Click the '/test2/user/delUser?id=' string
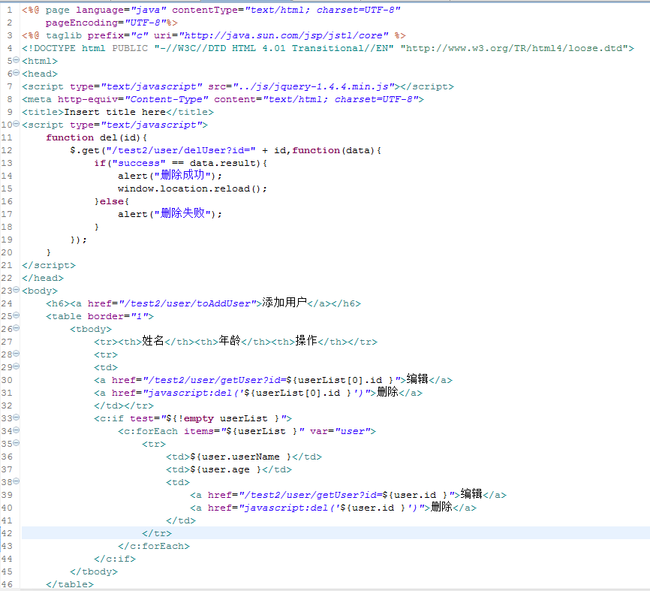 coord(181,150)
